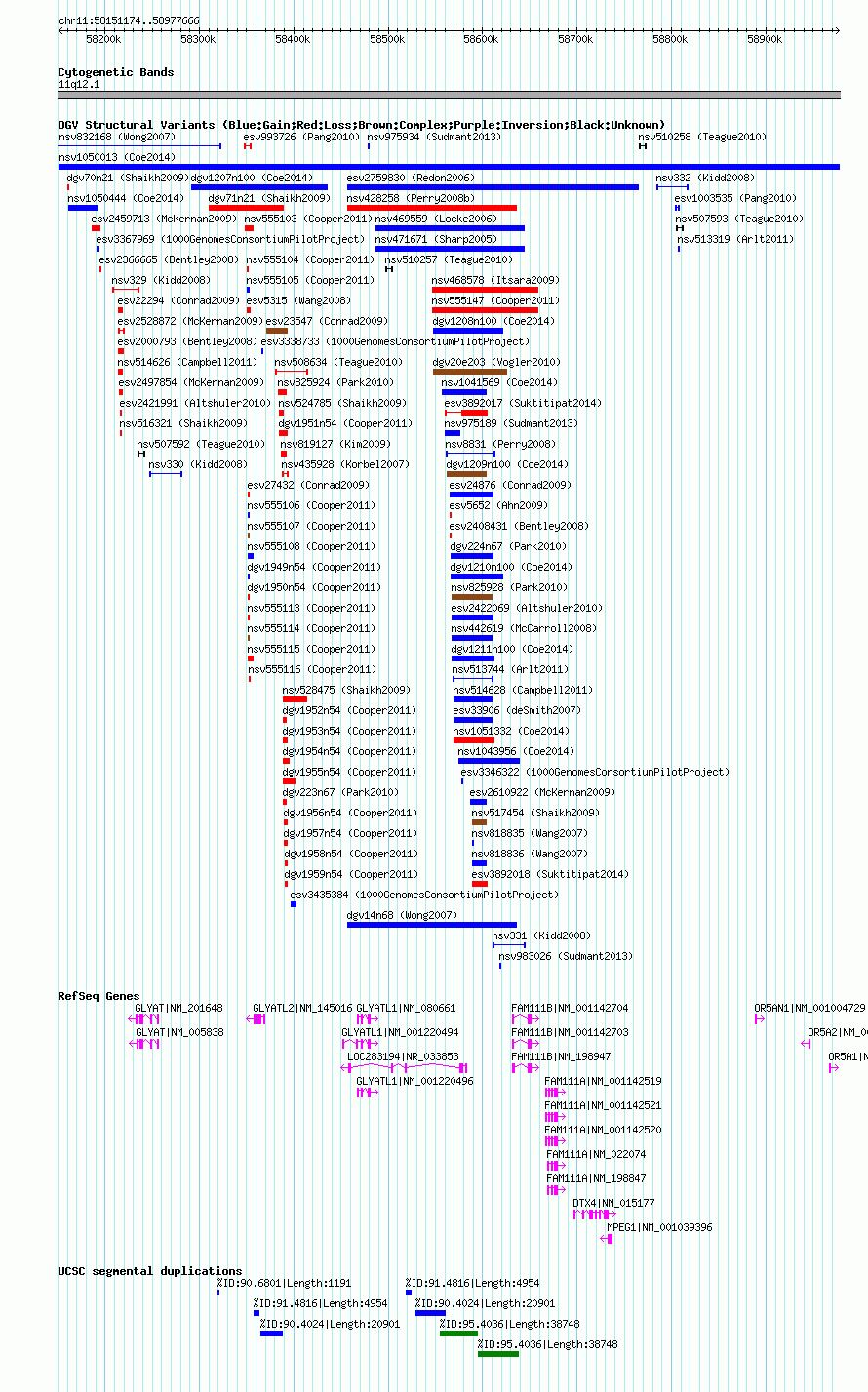Open variant esv993726 (Pang2010)
This screenshot has width=868, height=1392.
click(301, 138)
